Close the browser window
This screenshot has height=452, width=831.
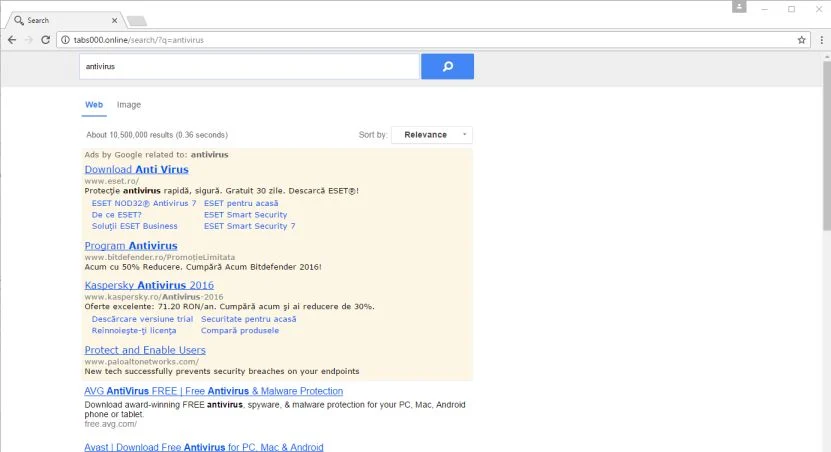tap(819, 9)
